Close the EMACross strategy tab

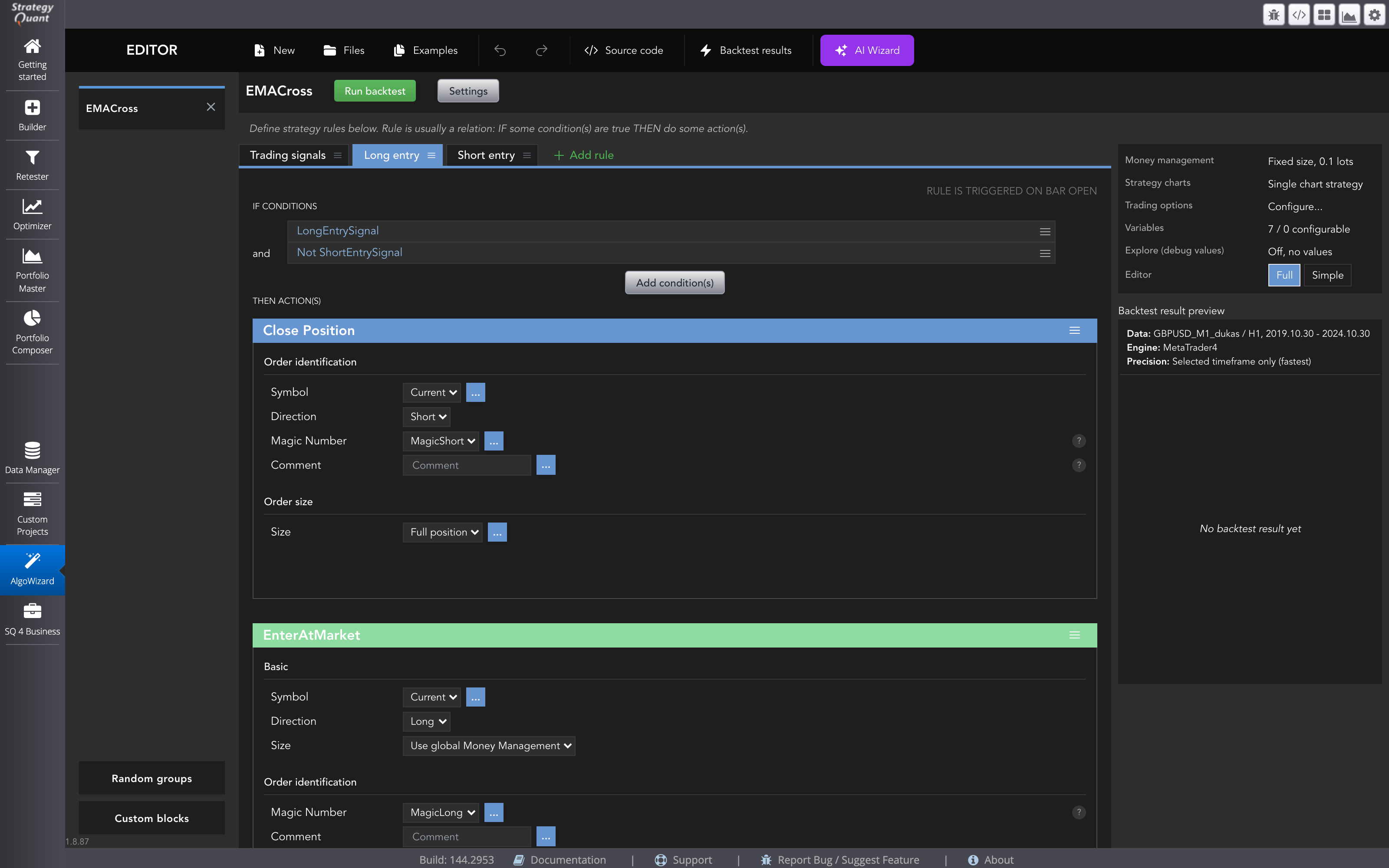[211, 107]
